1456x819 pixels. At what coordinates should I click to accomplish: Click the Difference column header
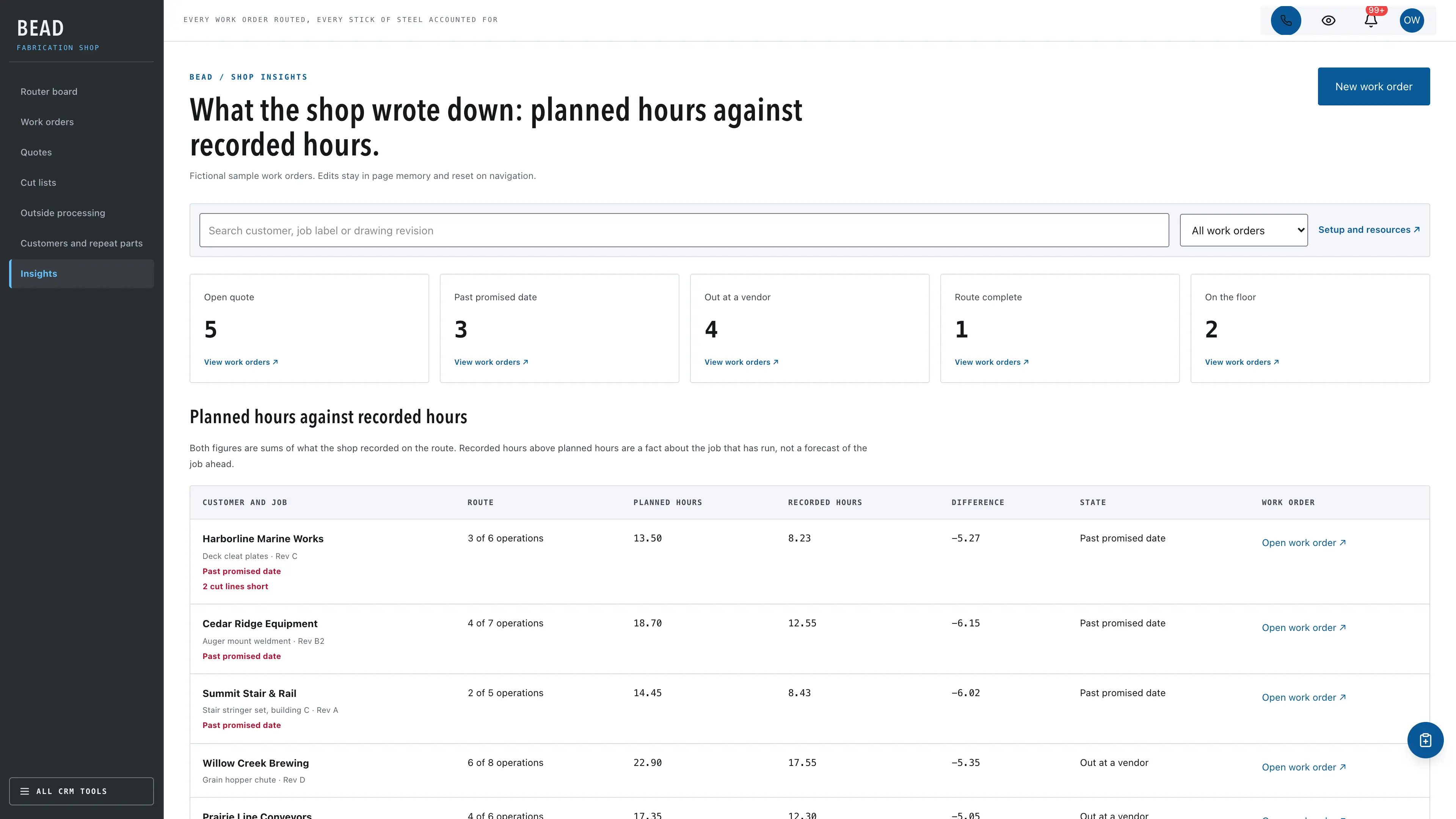(x=977, y=502)
